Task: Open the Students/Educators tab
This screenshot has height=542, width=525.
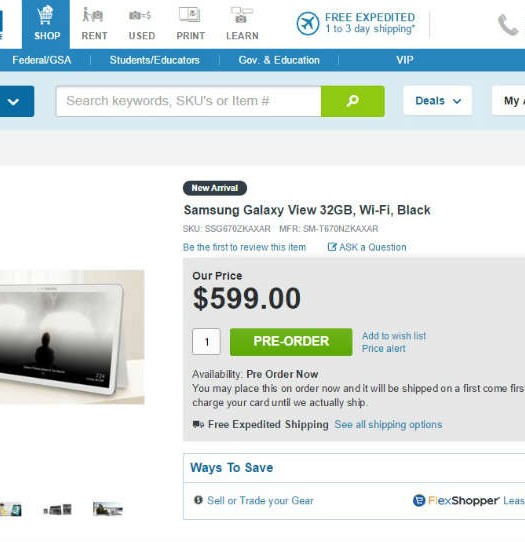Action: click(x=154, y=60)
